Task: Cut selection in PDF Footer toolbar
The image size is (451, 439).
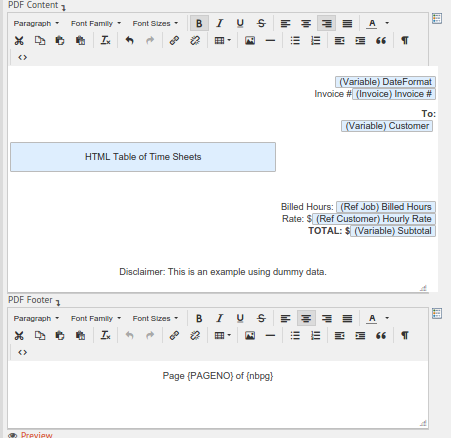Action: (19, 336)
